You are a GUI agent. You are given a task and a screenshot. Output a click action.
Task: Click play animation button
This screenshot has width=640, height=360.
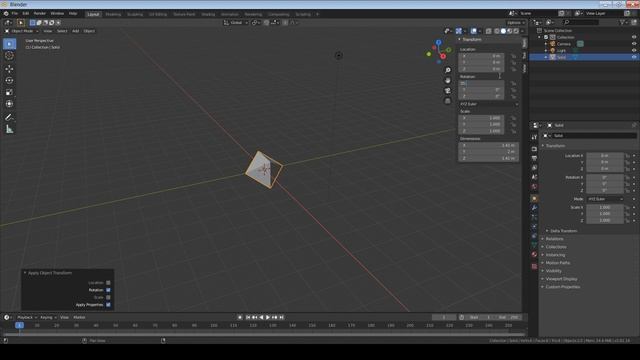click(x=268, y=317)
